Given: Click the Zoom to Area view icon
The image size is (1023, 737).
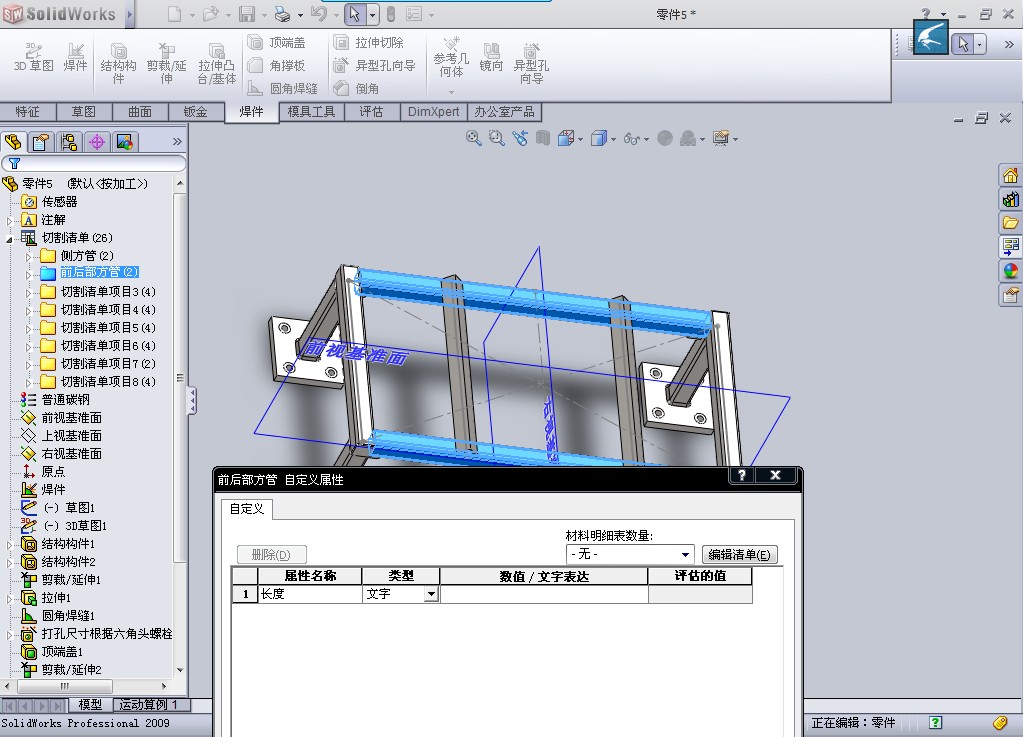Looking at the screenshot, I should [496, 138].
